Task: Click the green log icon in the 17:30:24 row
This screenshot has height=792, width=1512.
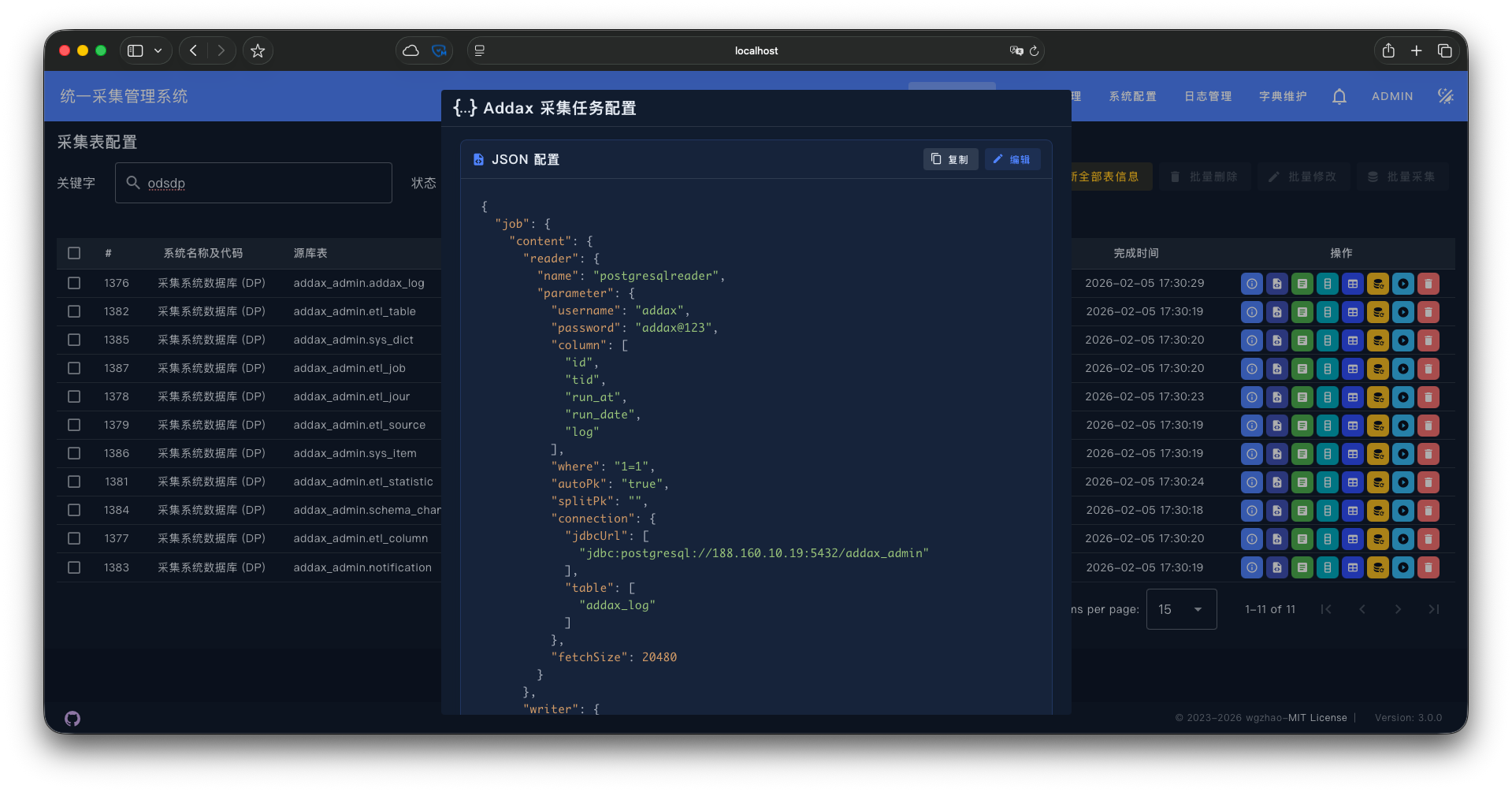Action: point(1302,482)
